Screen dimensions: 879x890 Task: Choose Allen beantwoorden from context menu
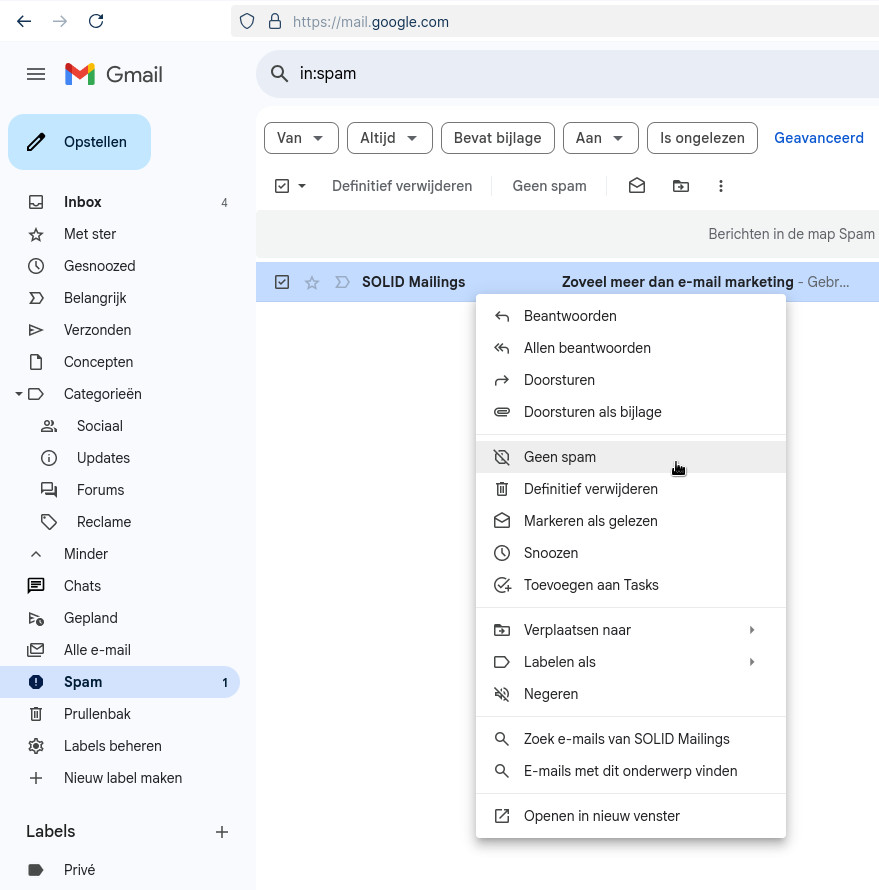click(630, 348)
